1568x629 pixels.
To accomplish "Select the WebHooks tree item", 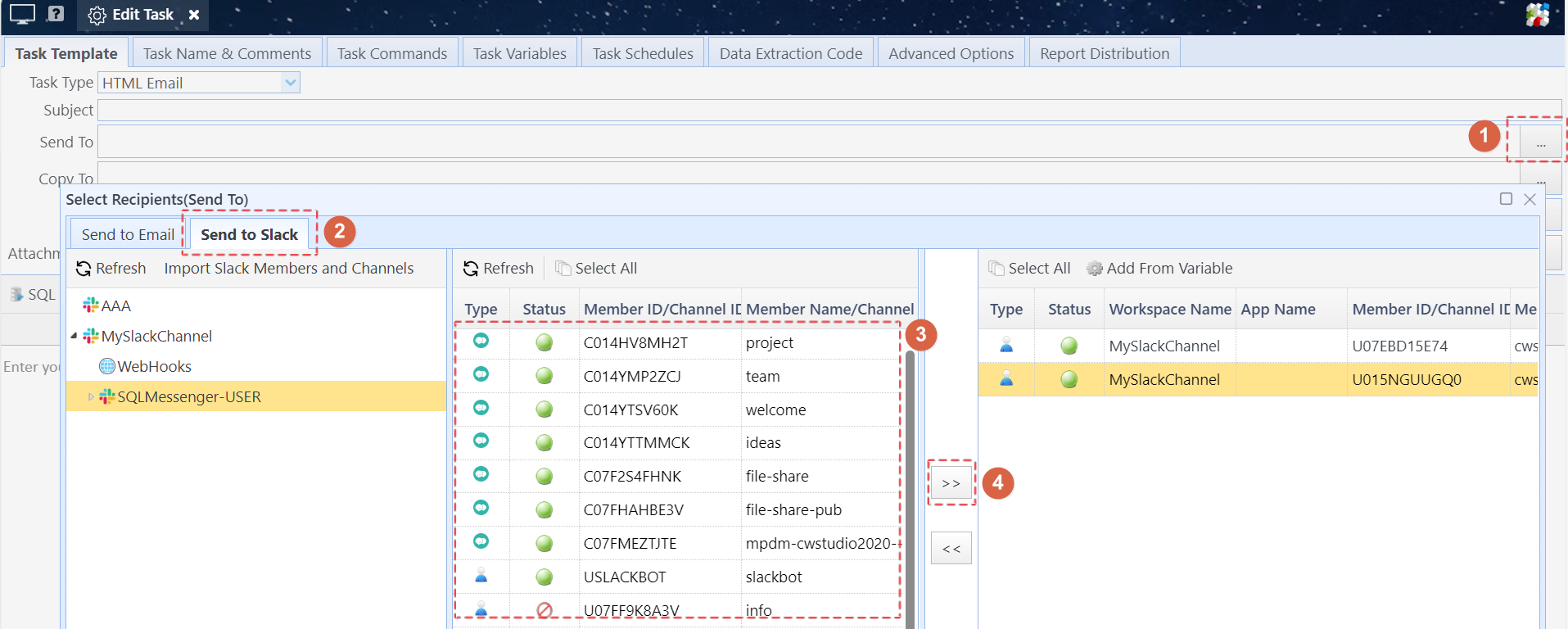I will (154, 366).
